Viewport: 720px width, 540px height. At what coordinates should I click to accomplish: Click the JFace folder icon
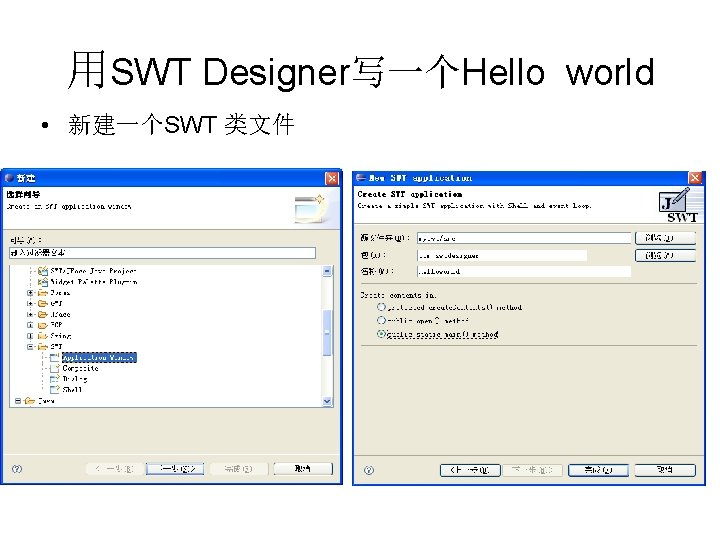click(x=43, y=314)
